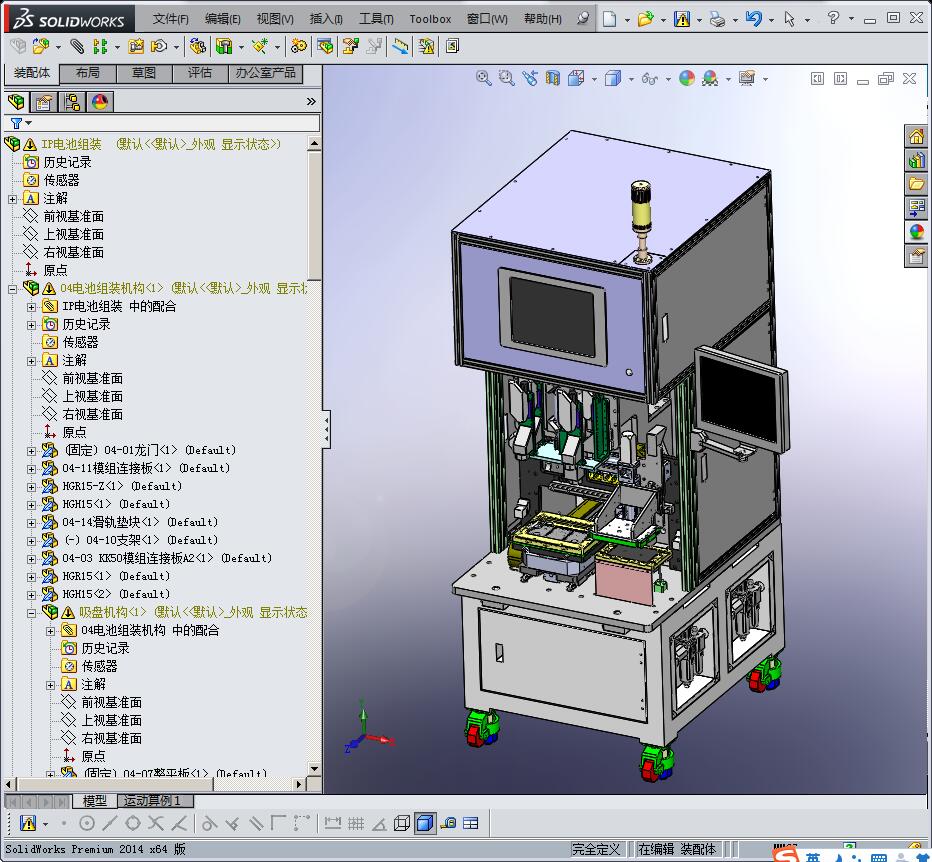This screenshot has width=932, height=862.
Task: Open the 插入(I) menu
Action: [326, 19]
